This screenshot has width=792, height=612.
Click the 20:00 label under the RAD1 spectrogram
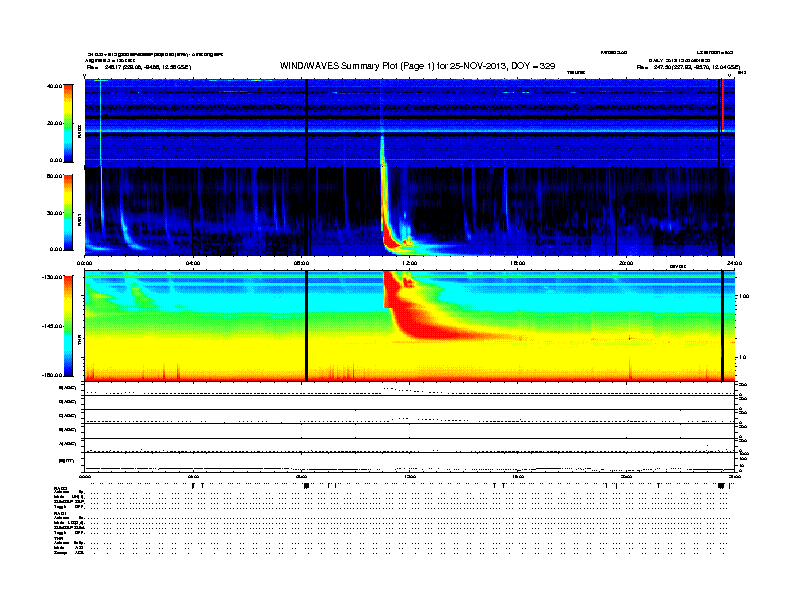[x=626, y=263]
